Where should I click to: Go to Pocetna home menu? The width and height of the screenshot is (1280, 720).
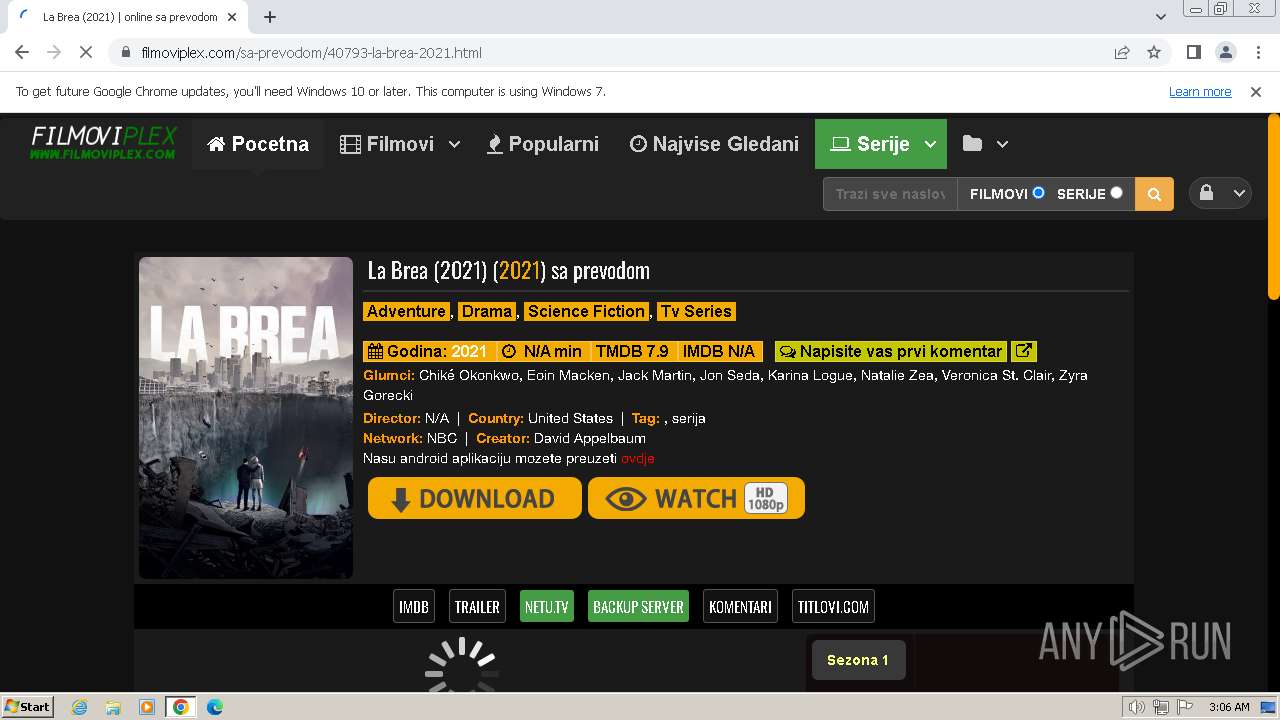click(258, 144)
